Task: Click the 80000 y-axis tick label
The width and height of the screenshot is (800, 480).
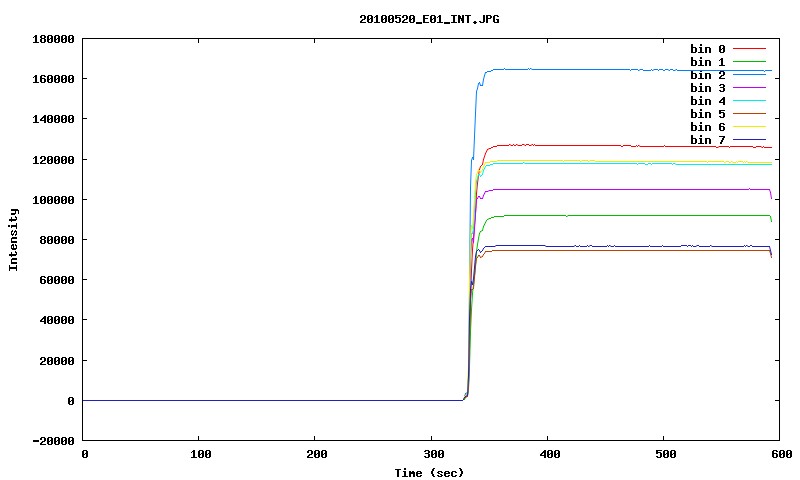Action: tap(57, 240)
